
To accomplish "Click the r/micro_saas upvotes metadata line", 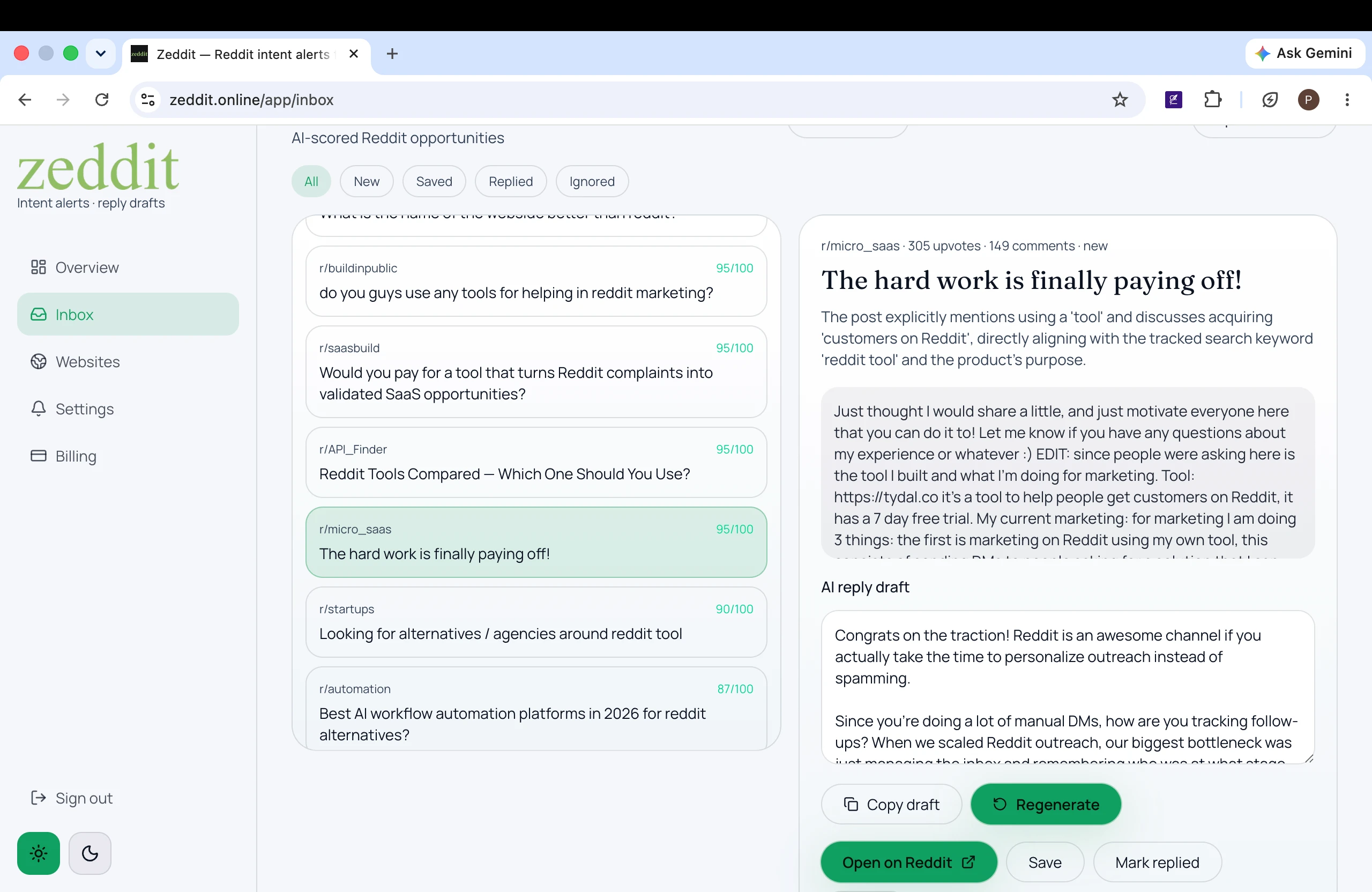I will tap(965, 246).
